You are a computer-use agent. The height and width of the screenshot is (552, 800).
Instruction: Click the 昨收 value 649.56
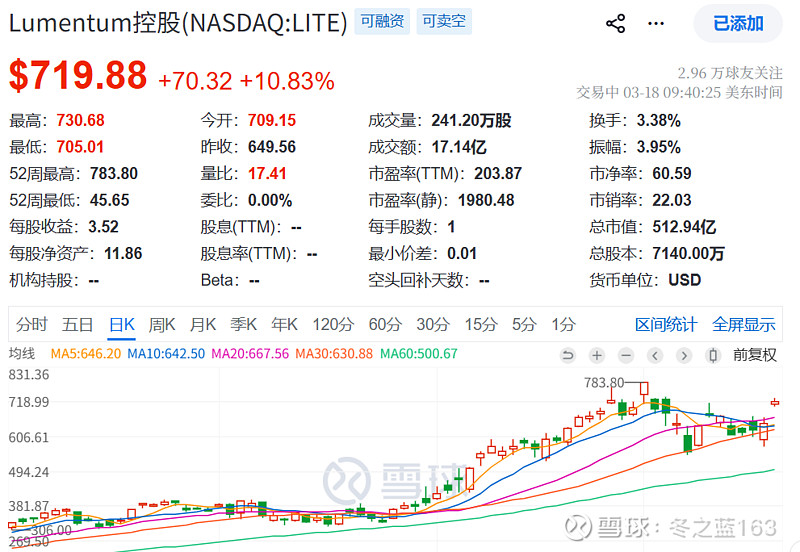(272, 147)
